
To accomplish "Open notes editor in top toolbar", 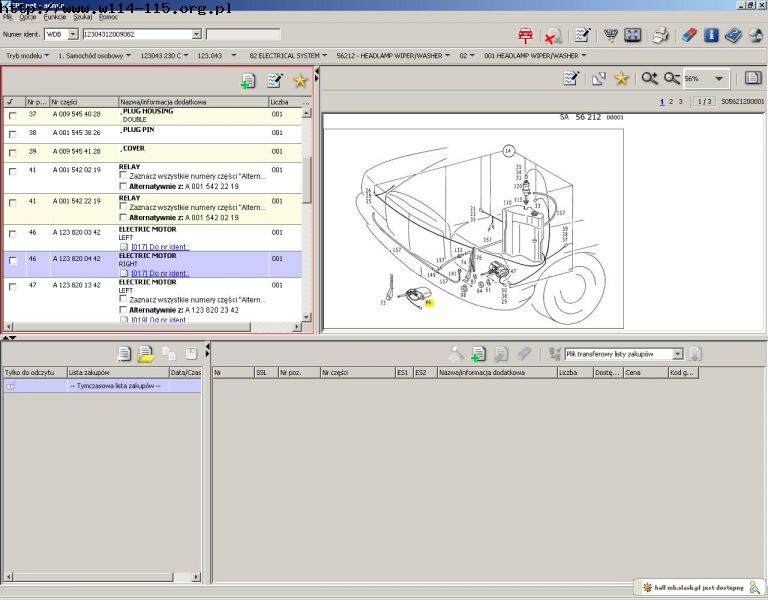I will (582, 35).
